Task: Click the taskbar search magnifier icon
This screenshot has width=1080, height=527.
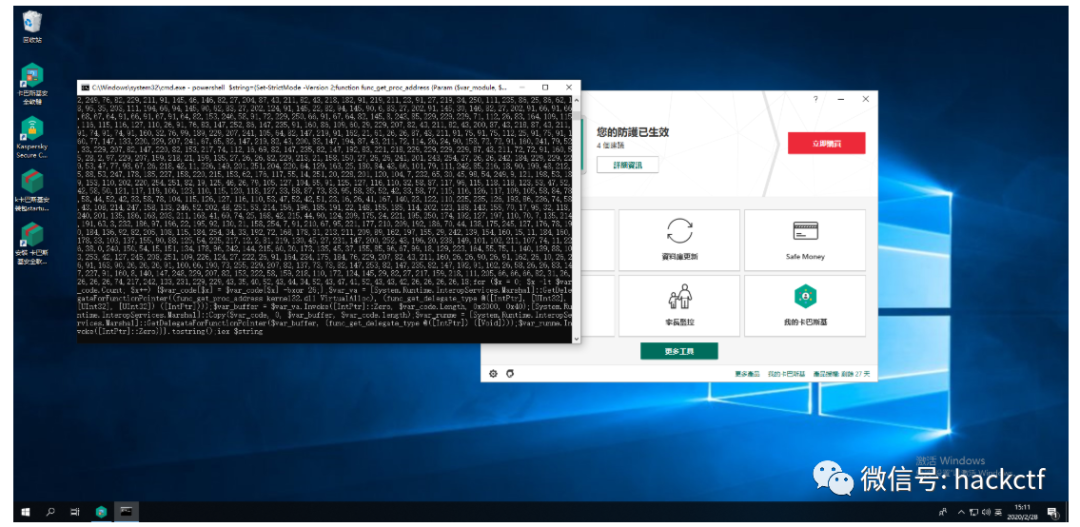Action: tap(50, 512)
